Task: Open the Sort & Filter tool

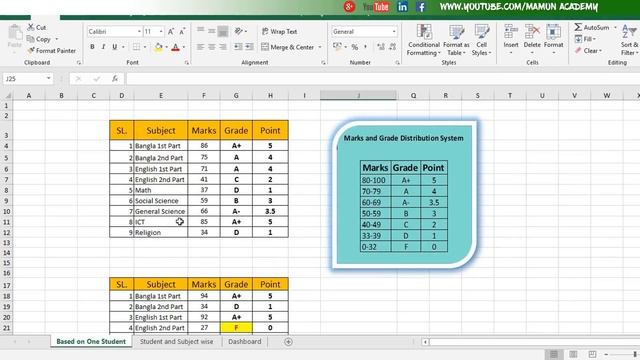Action: (629, 40)
